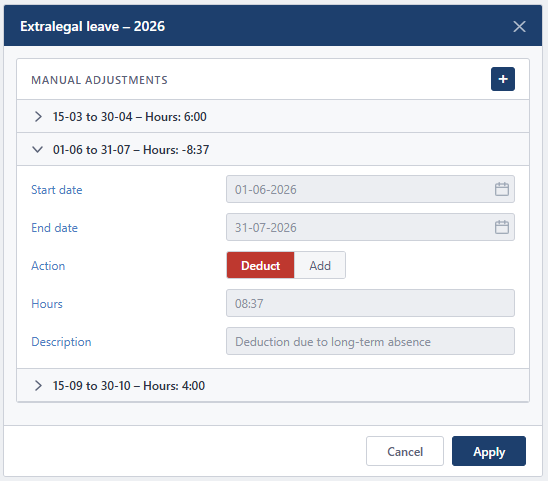Click the Hours field showing 08:37
This screenshot has height=481, width=548.
point(370,303)
